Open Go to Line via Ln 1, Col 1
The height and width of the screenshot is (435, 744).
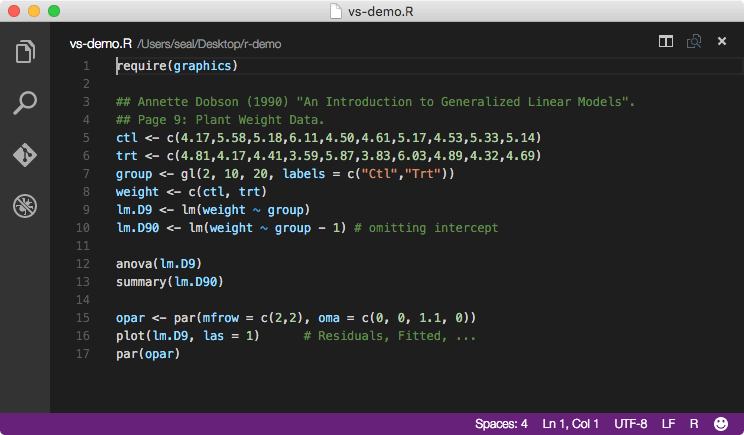click(572, 424)
